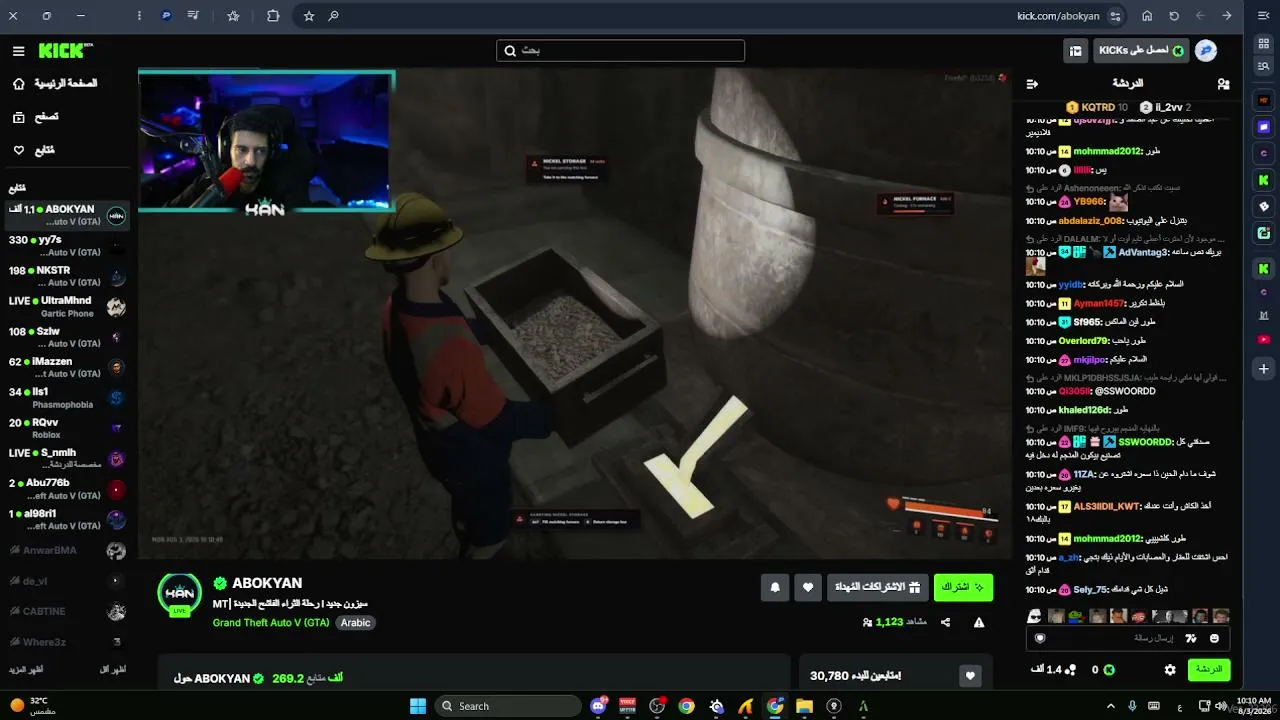Open the user profile avatar menu
This screenshot has width=1280, height=720.
[x=1206, y=51]
